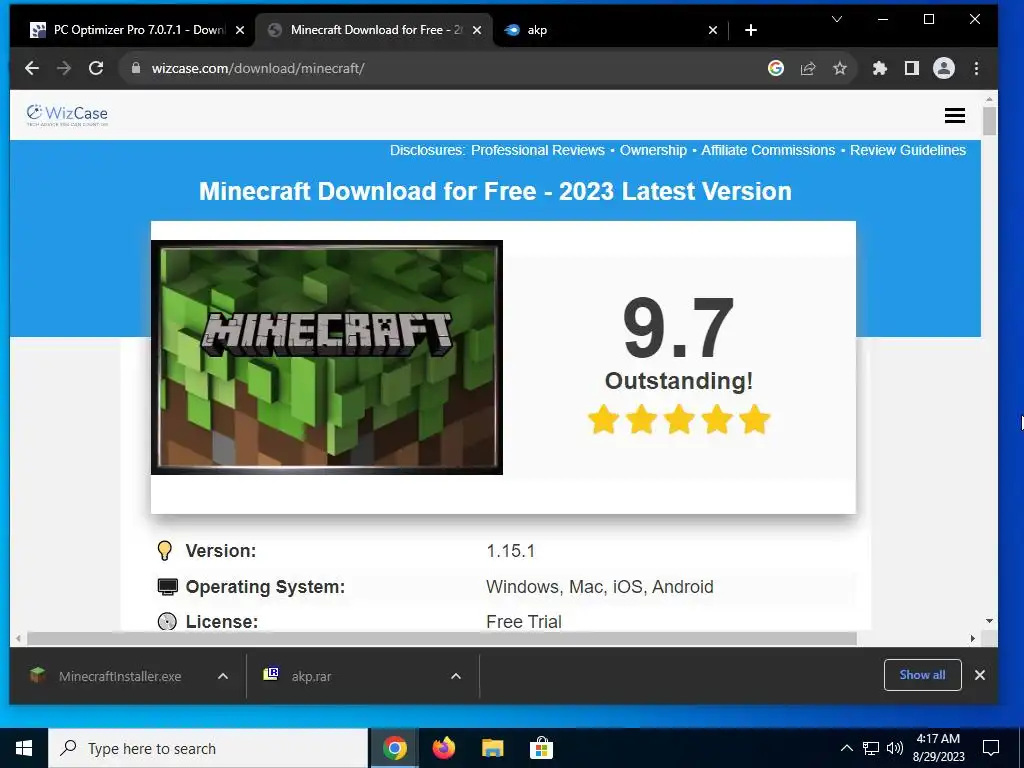Viewport: 1024px width, 768px height.
Task: Open Chrome from the taskbar
Action: click(394, 748)
